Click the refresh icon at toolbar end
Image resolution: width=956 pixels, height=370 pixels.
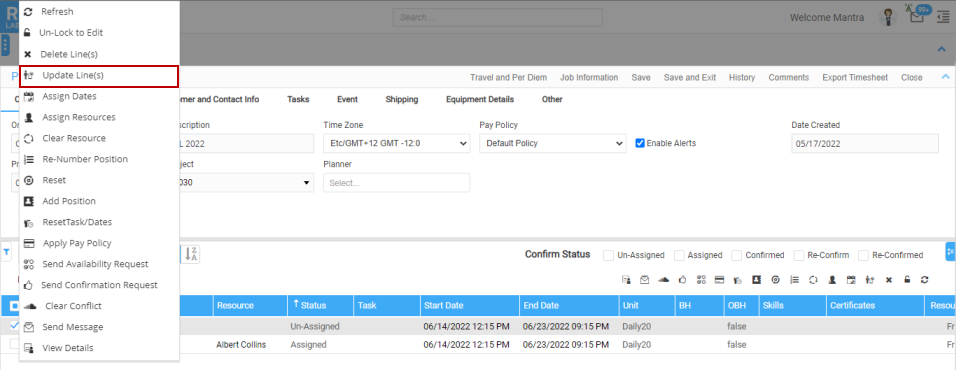[x=925, y=280]
